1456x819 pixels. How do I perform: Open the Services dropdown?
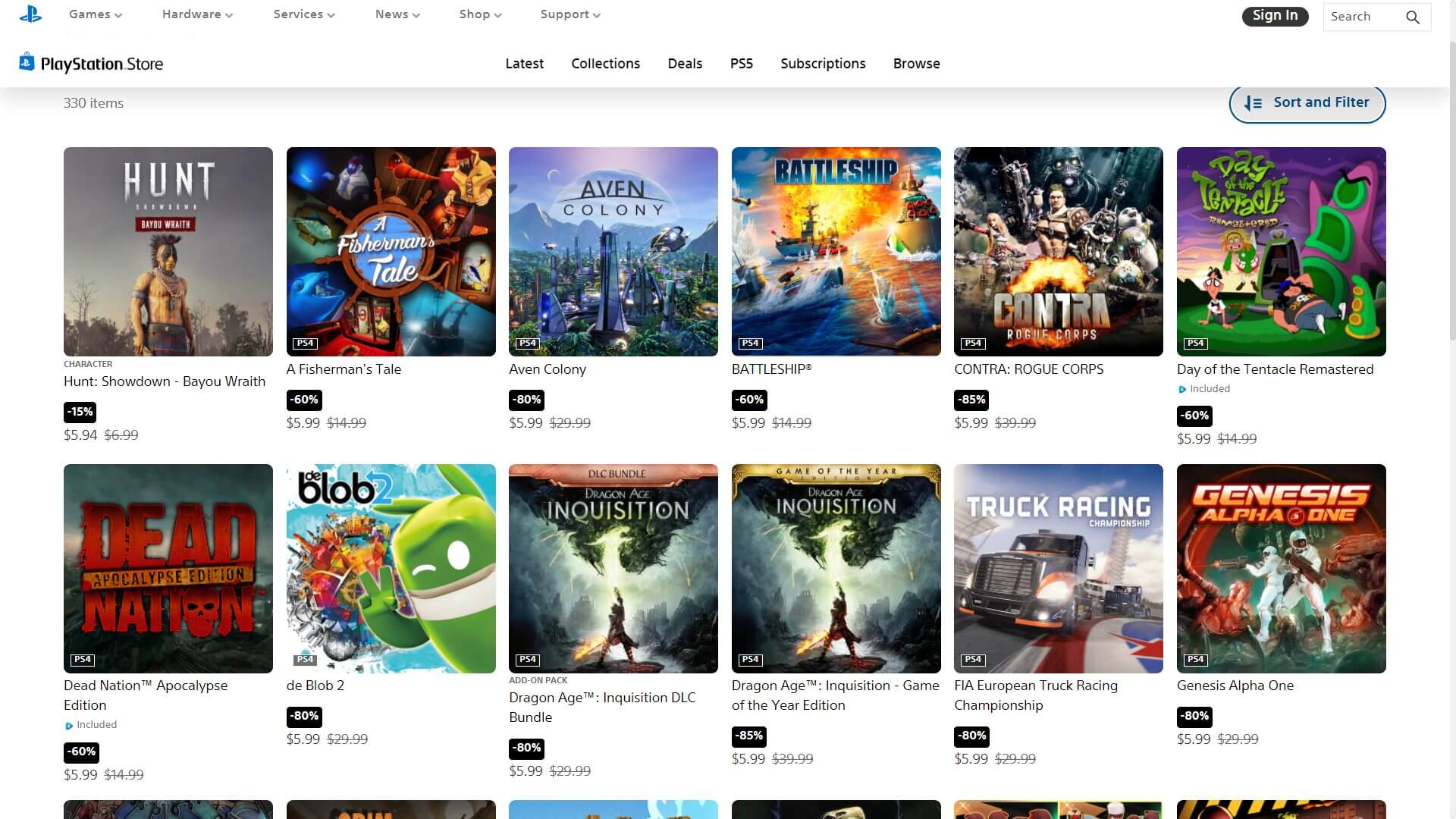(303, 14)
